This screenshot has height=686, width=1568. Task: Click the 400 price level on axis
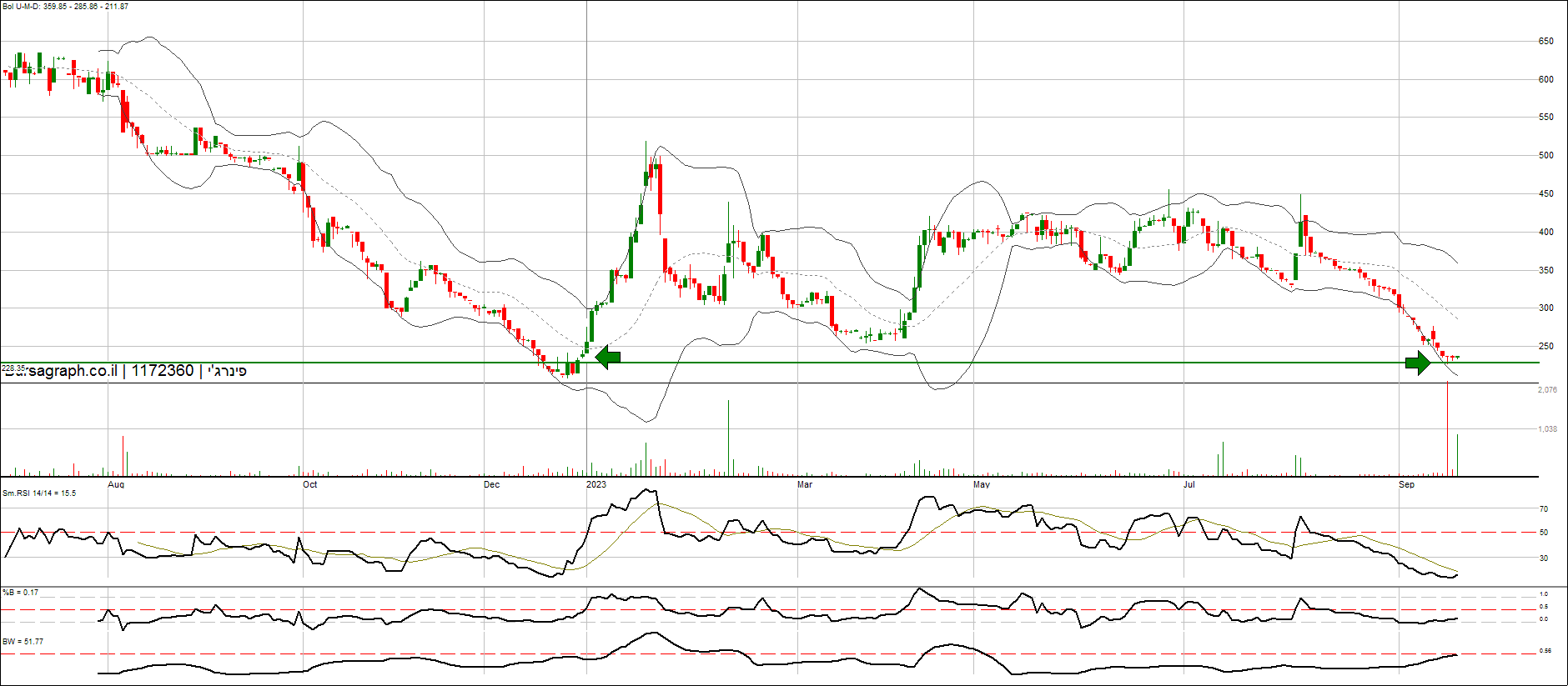coord(1545,232)
